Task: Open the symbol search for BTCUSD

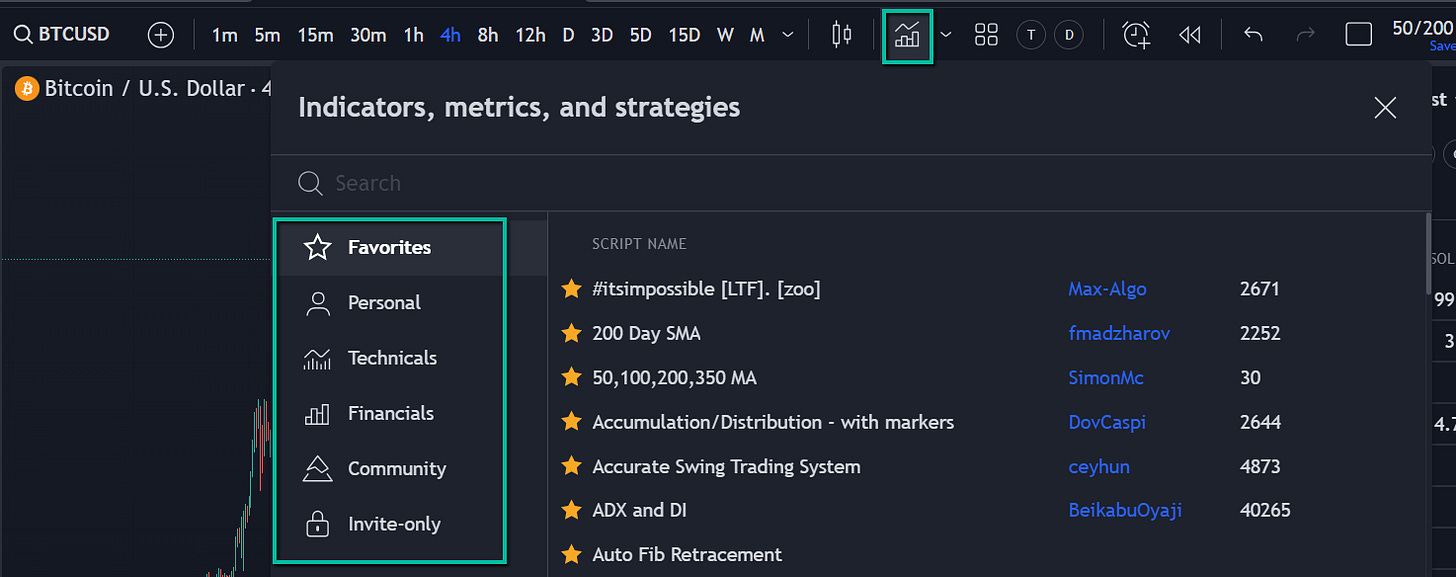Action: [x=62, y=33]
